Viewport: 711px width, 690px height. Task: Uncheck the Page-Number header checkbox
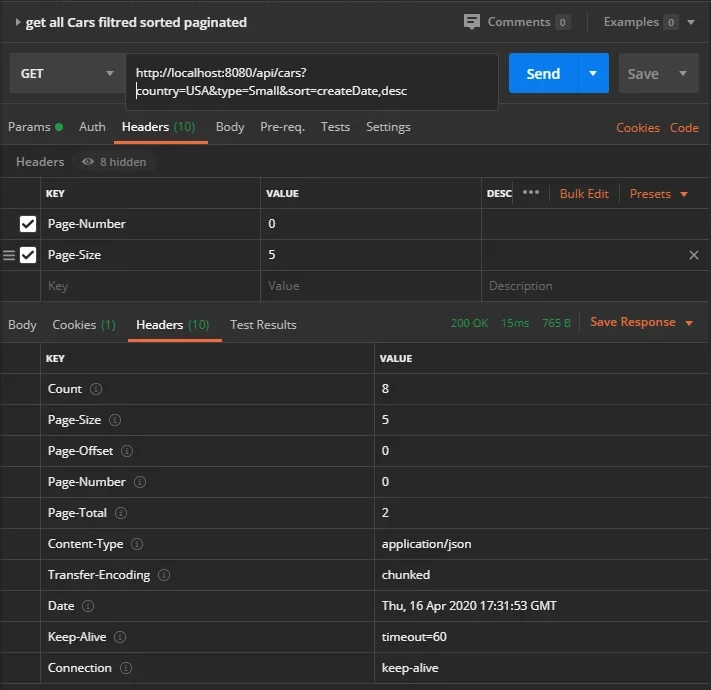28,224
